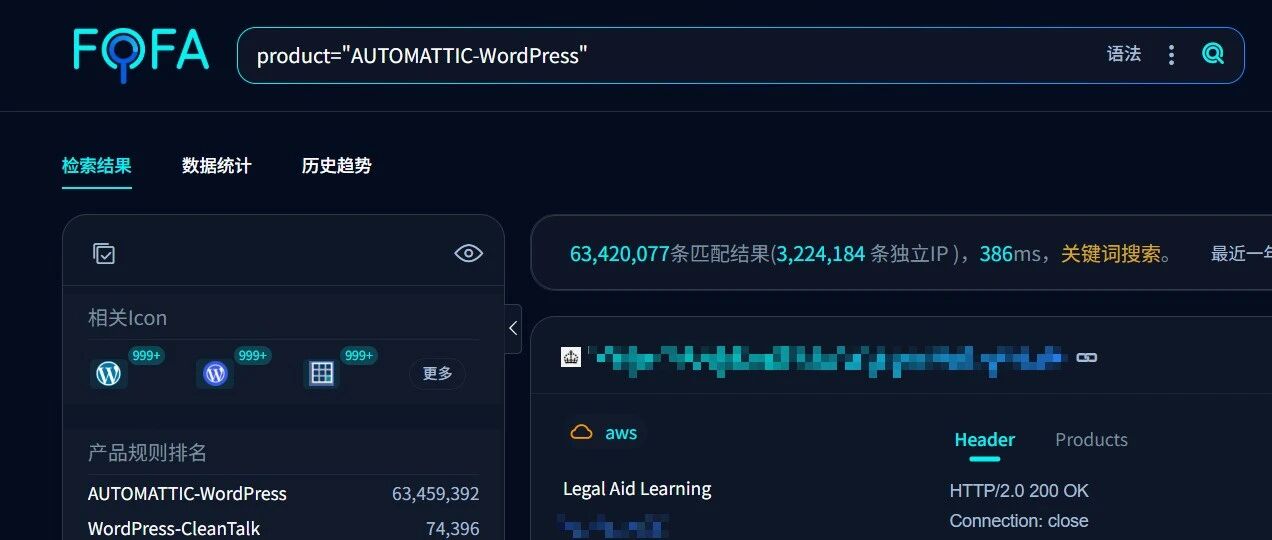Screen dimensions: 1272x540
Task: Open the three-dot search options menu
Action: point(1171,55)
